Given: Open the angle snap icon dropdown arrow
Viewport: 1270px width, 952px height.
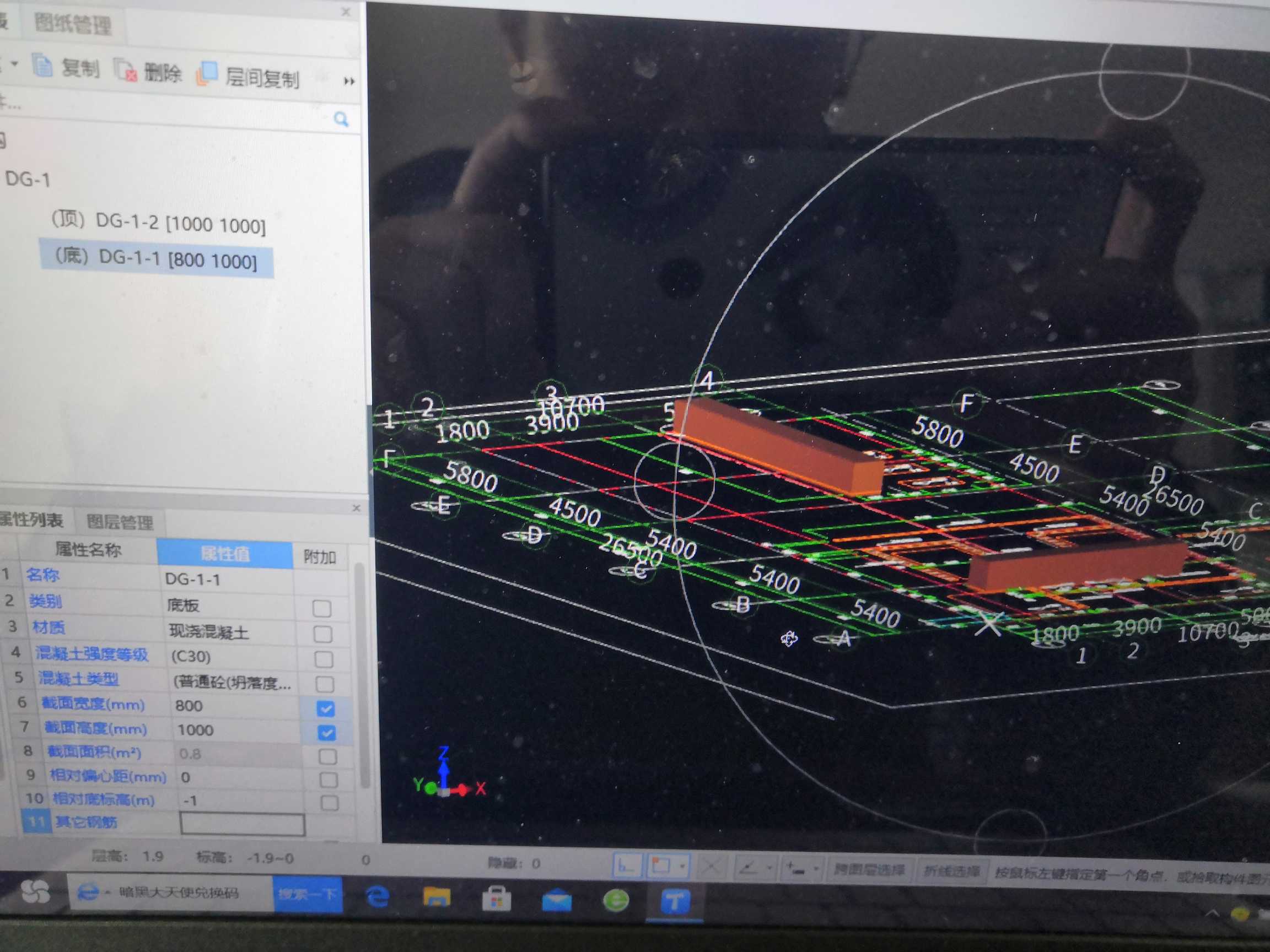Looking at the screenshot, I should coord(769,869).
